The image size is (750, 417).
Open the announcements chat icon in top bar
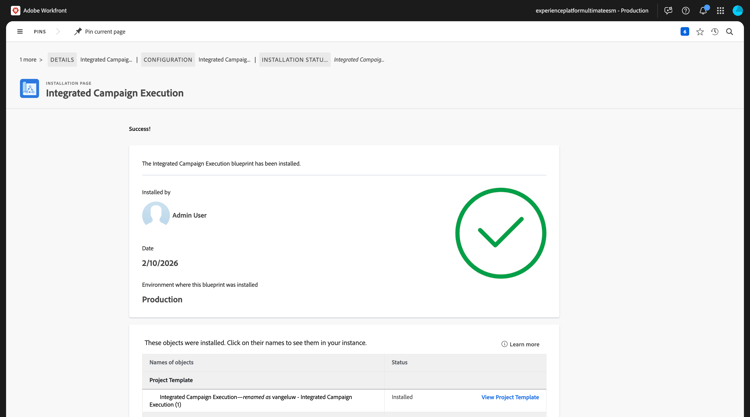(668, 11)
